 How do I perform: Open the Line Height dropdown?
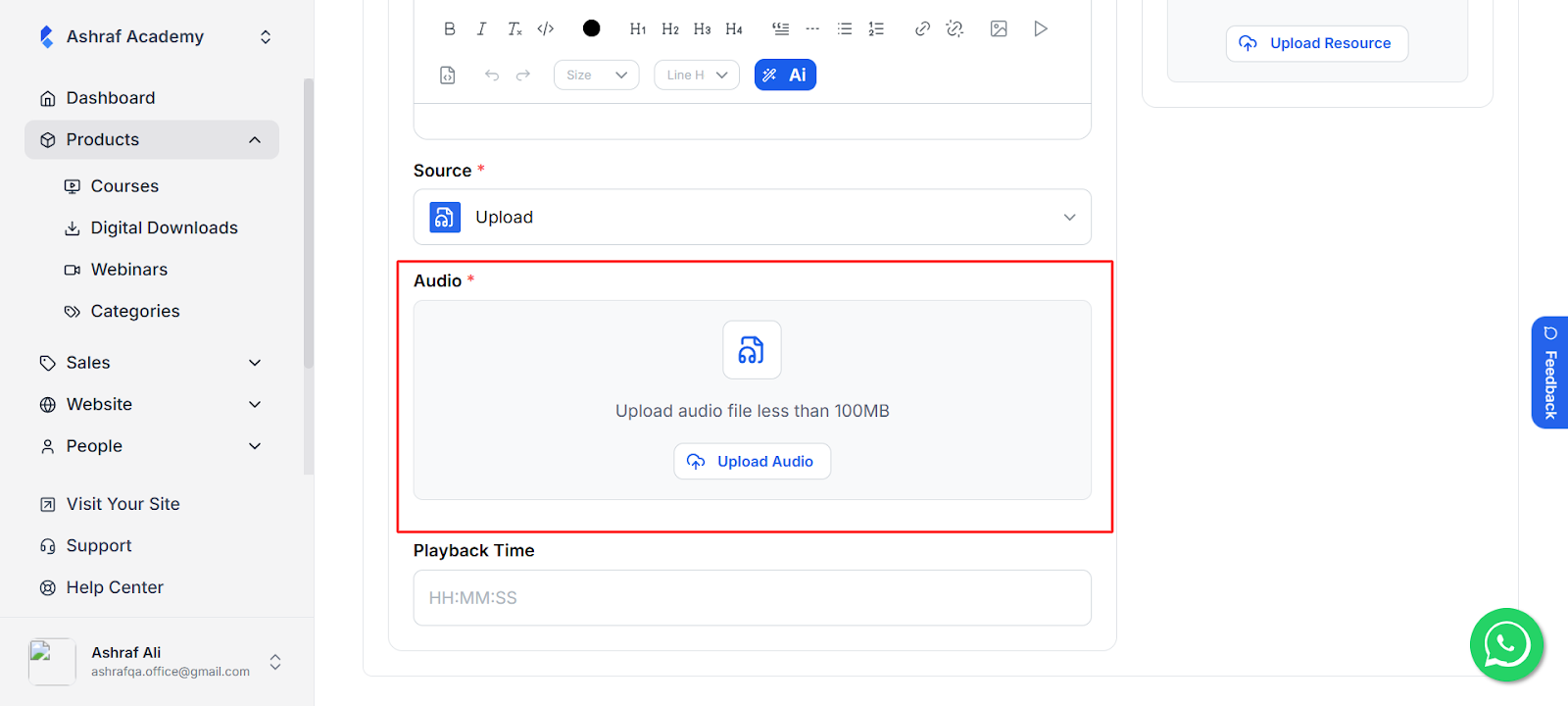pyautogui.click(x=697, y=75)
